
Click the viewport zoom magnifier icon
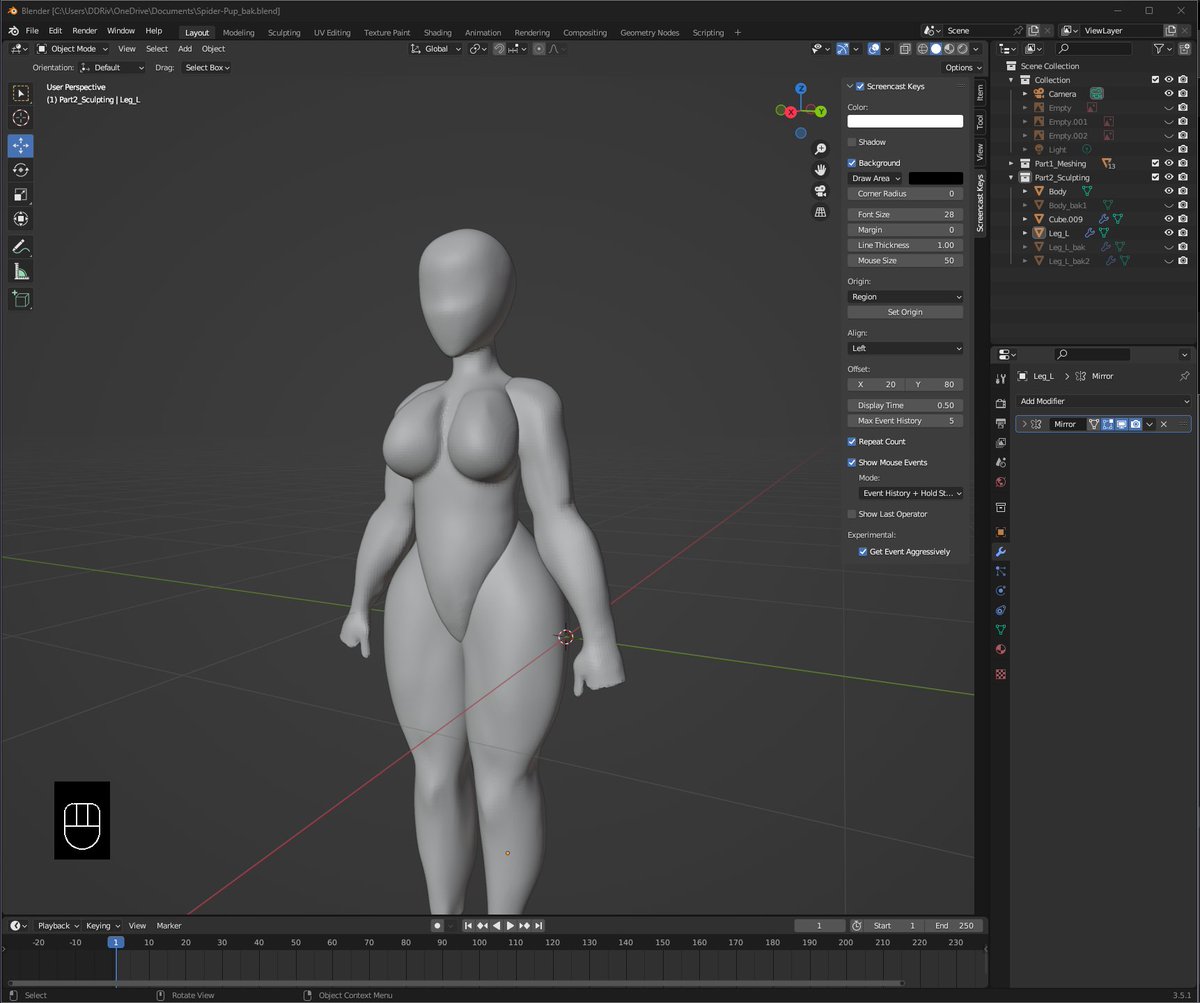click(821, 149)
